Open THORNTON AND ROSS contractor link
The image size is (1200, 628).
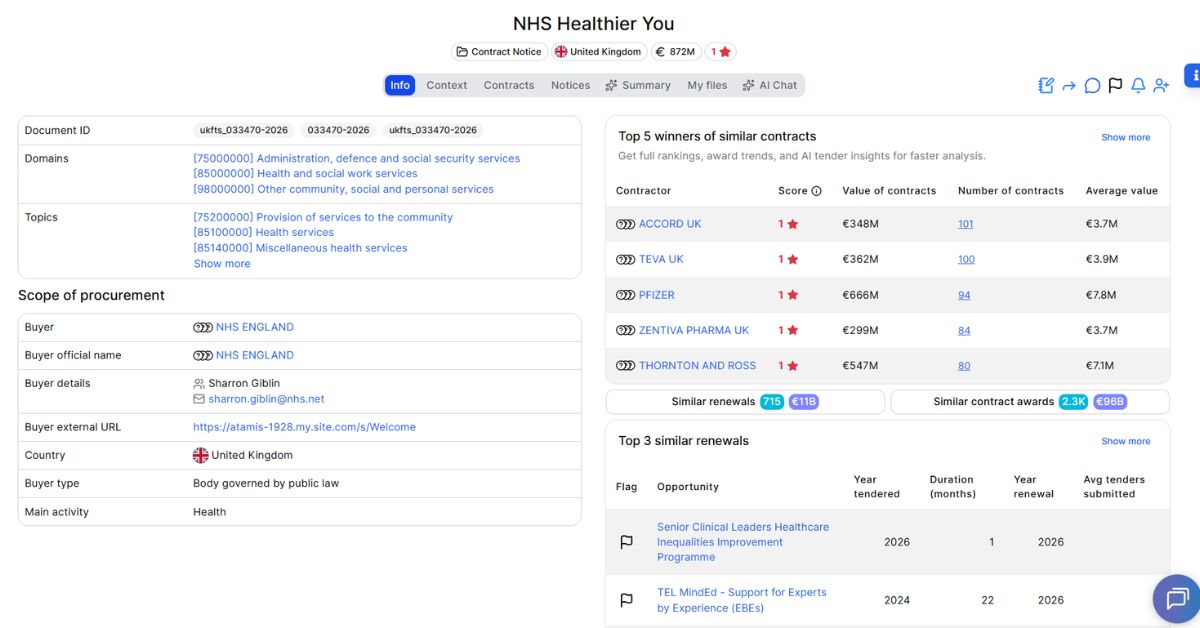698,365
